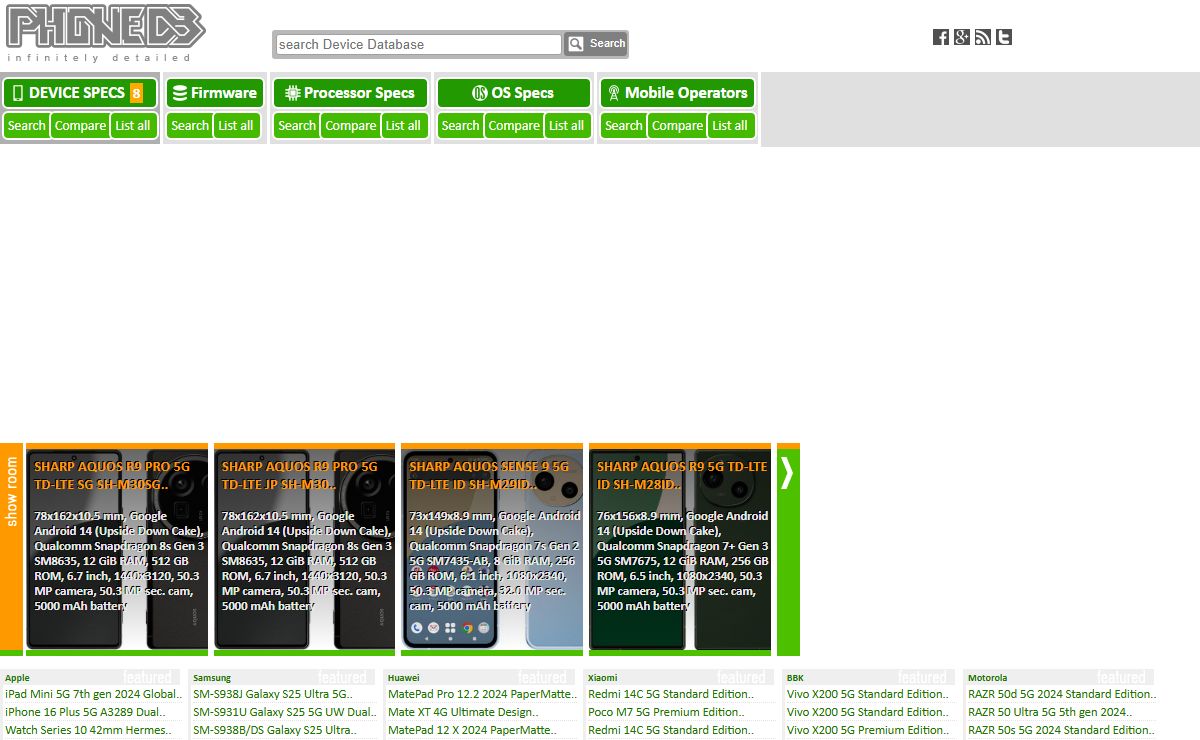This screenshot has width=1200, height=740.
Task: Open the Sharp Aquos Sense 9 SH-M29ID card
Action: (x=492, y=549)
